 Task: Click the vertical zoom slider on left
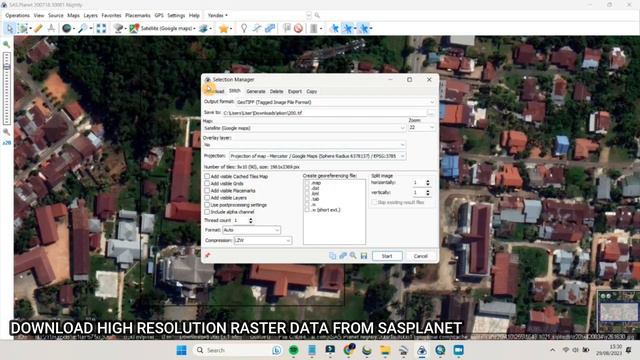click(x=7, y=88)
